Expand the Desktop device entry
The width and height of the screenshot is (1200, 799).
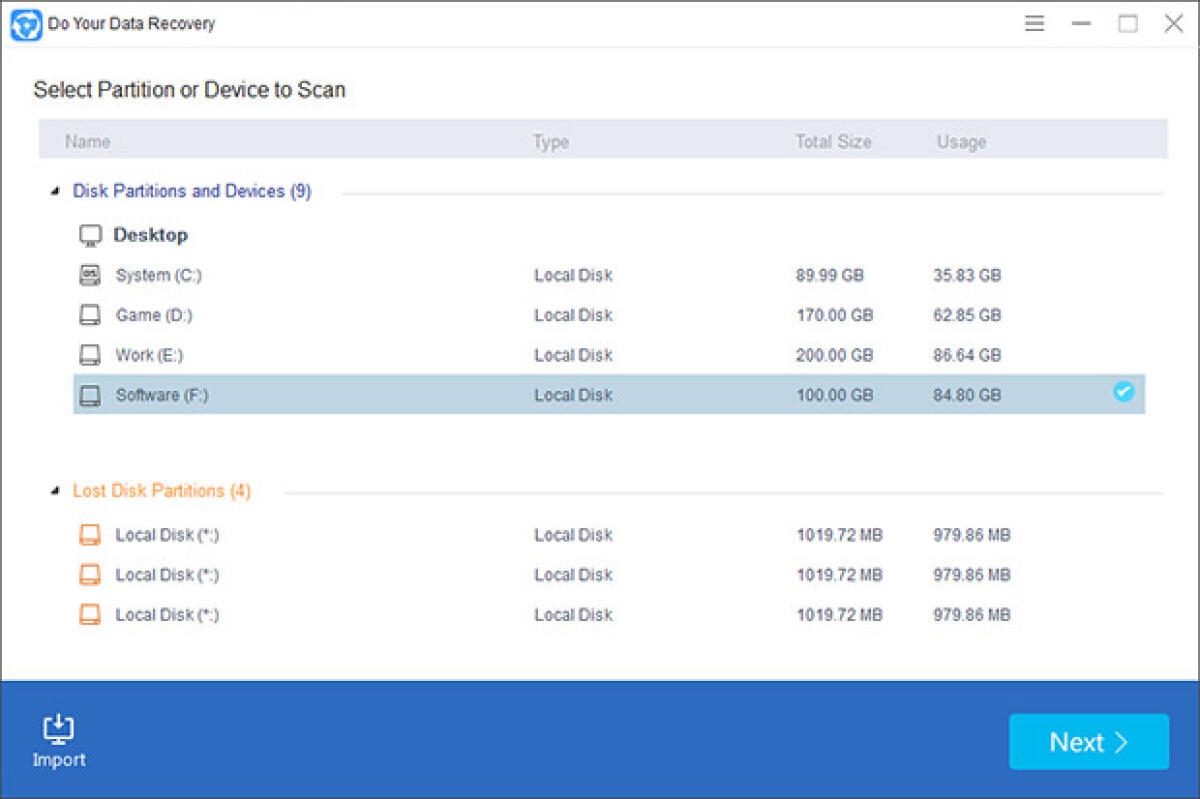click(x=152, y=234)
